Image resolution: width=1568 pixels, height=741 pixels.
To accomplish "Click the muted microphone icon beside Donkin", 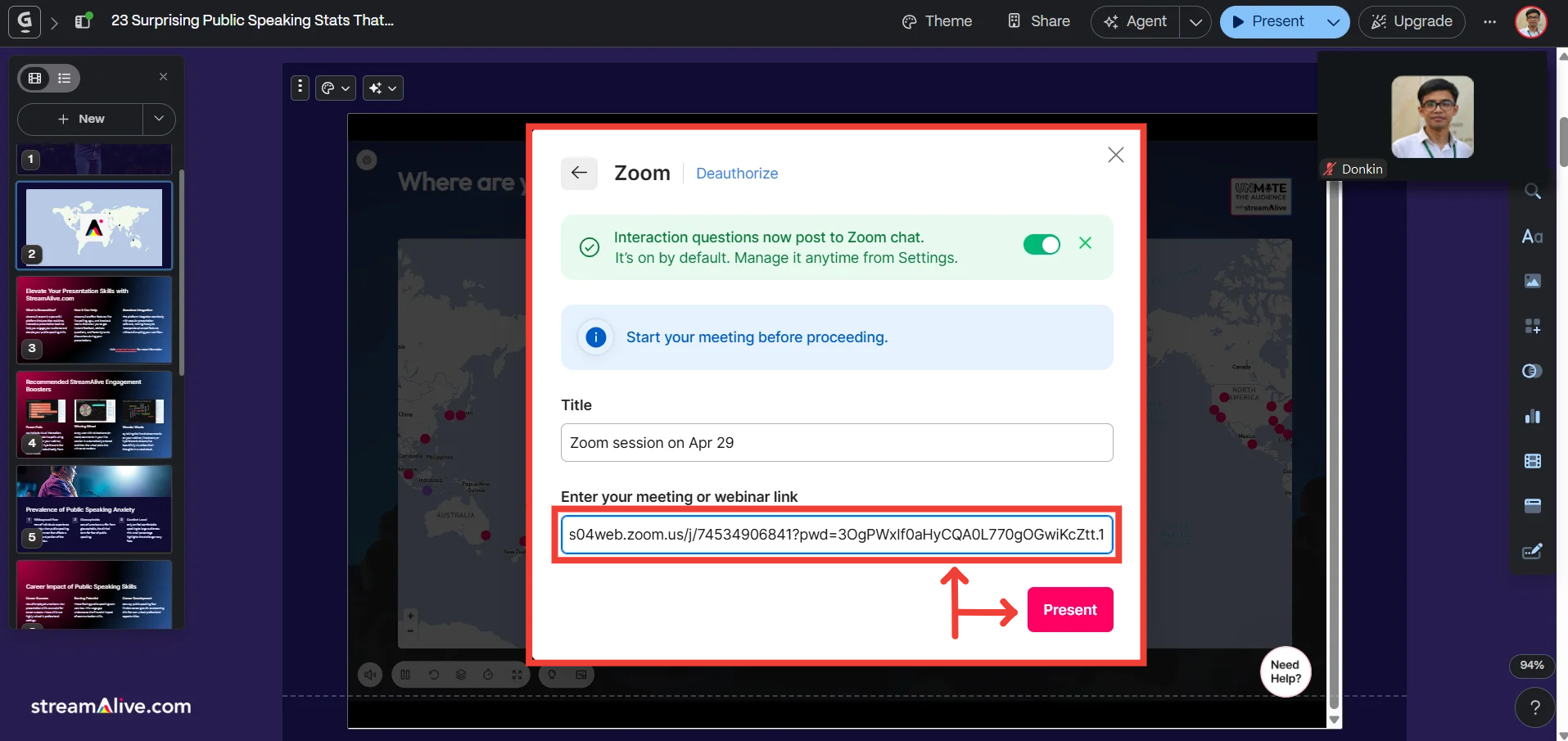I will tap(1330, 169).
